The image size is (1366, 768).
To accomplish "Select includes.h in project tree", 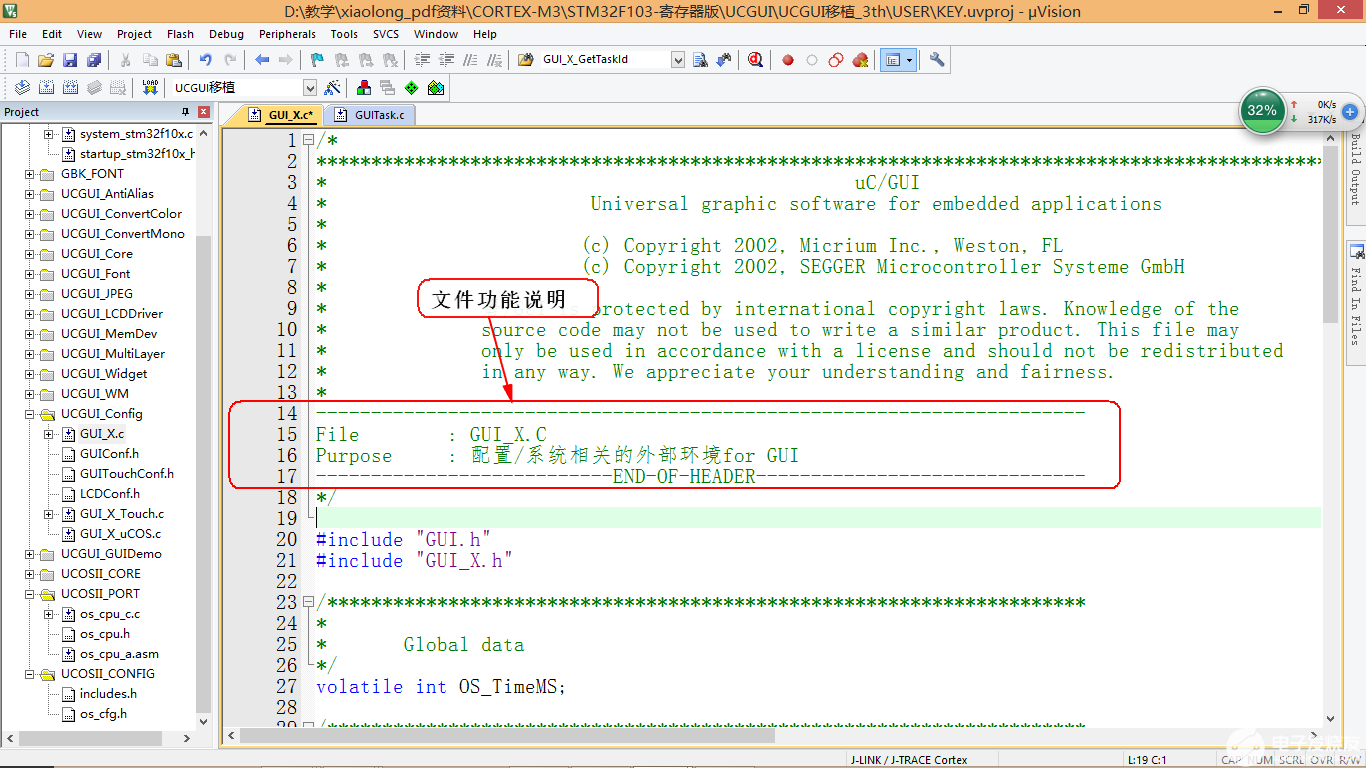I will 108,694.
